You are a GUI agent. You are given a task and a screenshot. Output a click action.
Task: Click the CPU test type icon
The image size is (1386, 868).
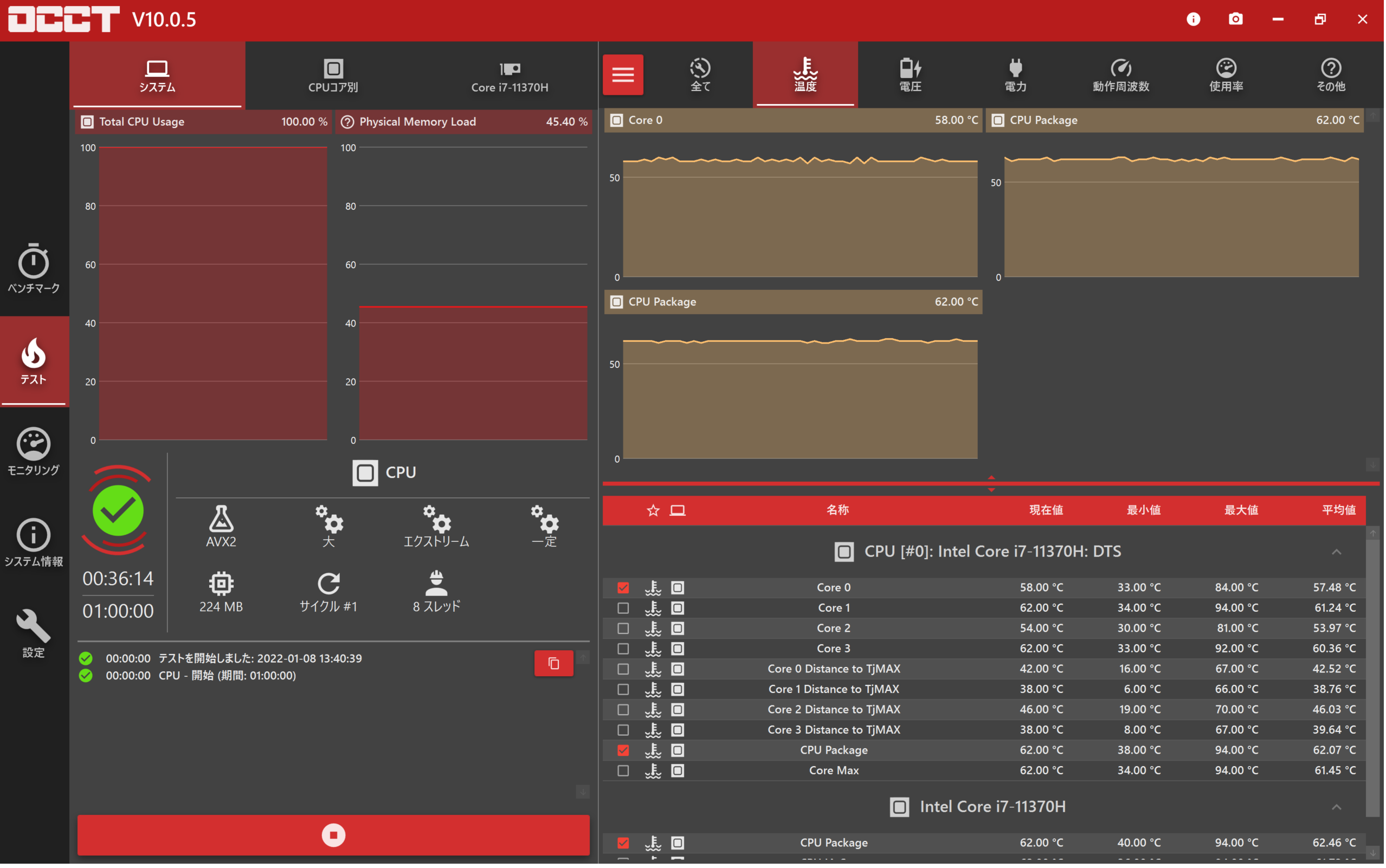coord(366,474)
